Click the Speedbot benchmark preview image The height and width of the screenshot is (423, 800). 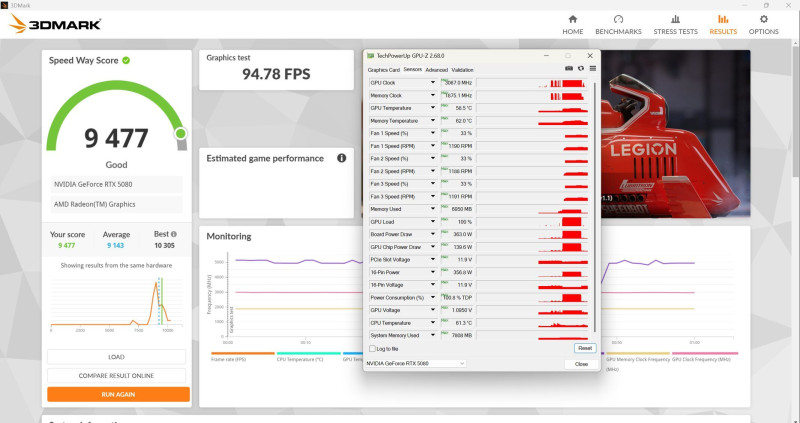[675, 134]
